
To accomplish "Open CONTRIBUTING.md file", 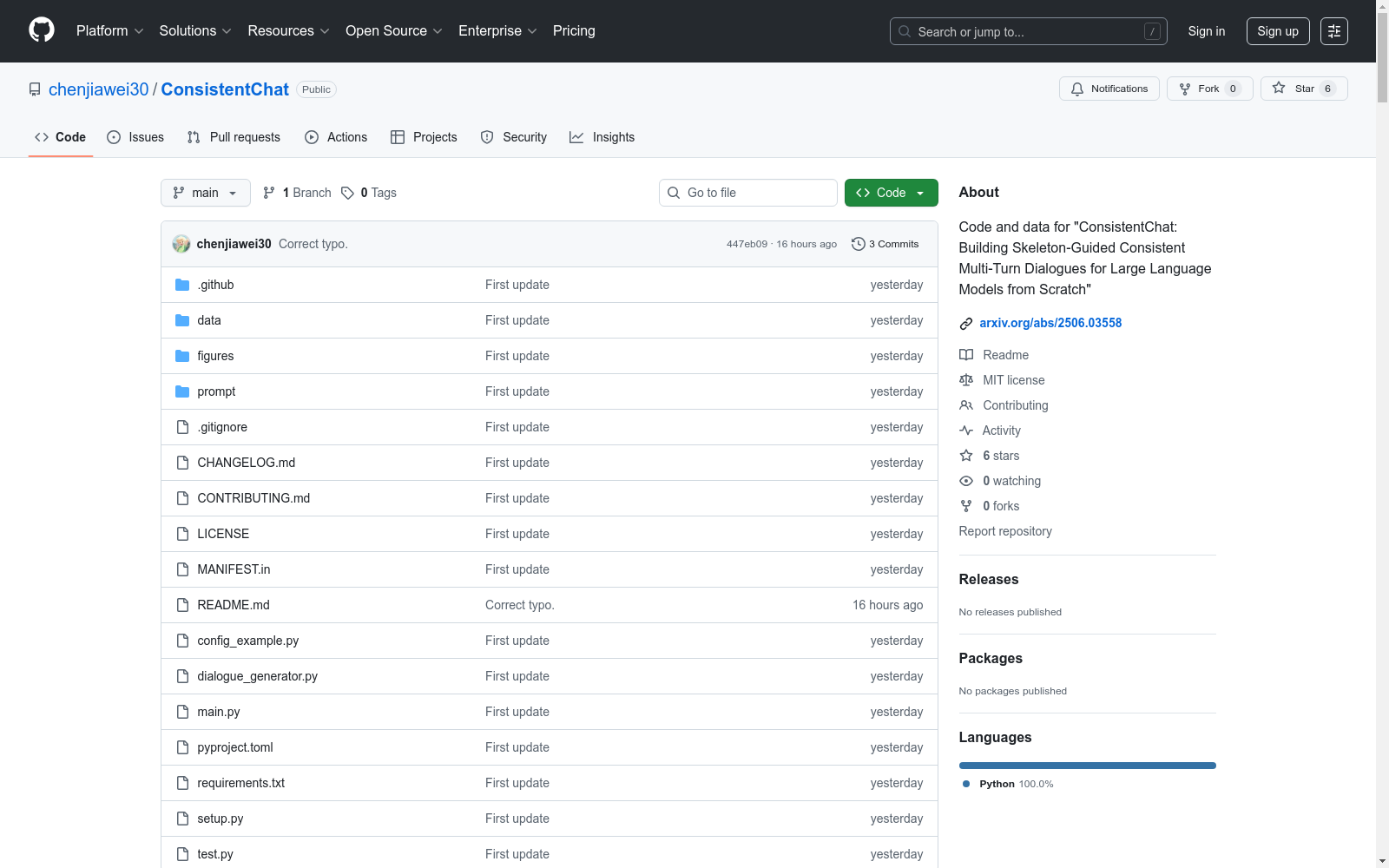I will pos(253,498).
